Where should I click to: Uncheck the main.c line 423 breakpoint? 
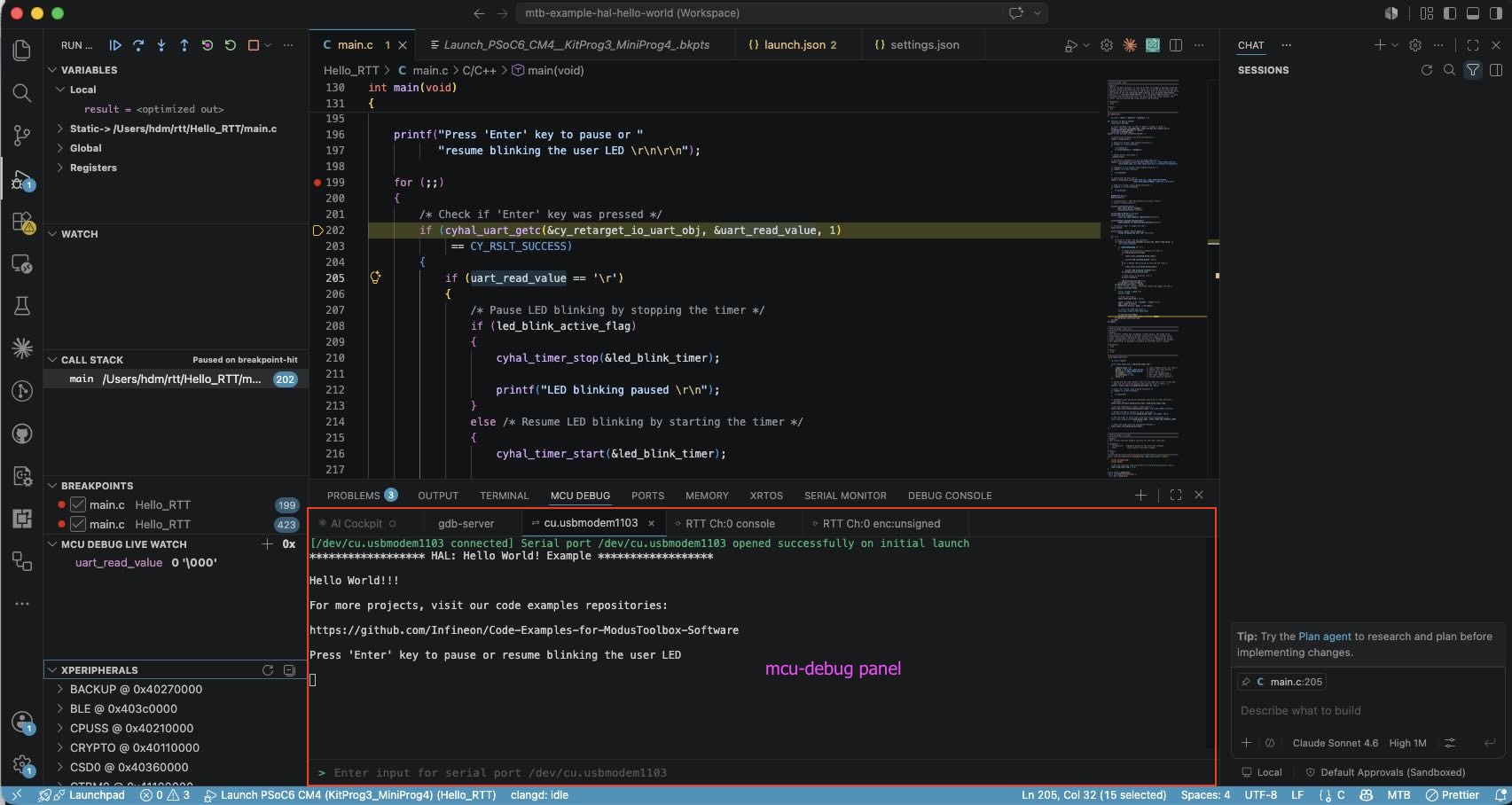coord(78,525)
